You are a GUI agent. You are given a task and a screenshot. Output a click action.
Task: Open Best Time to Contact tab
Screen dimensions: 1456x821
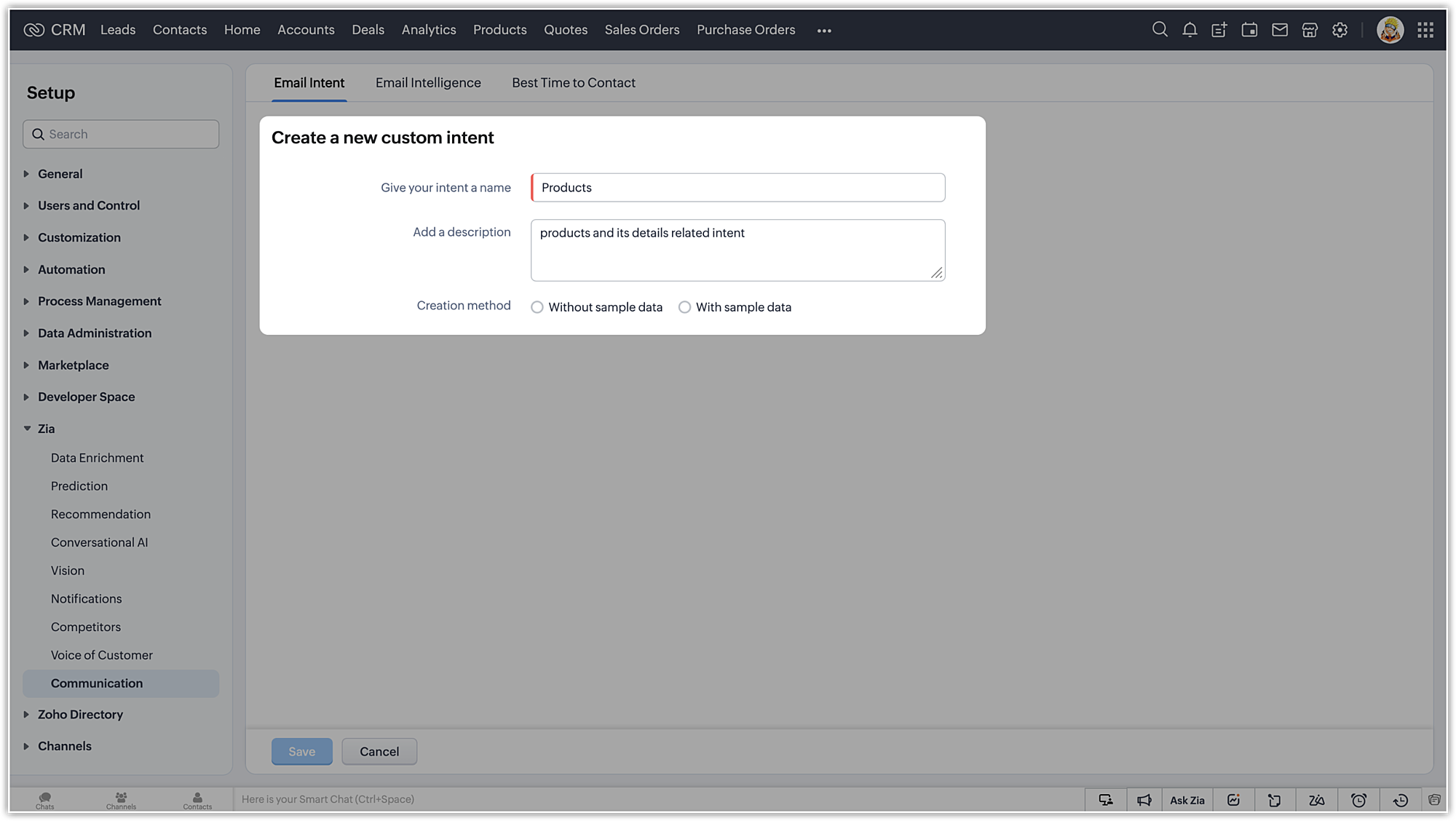573,83
